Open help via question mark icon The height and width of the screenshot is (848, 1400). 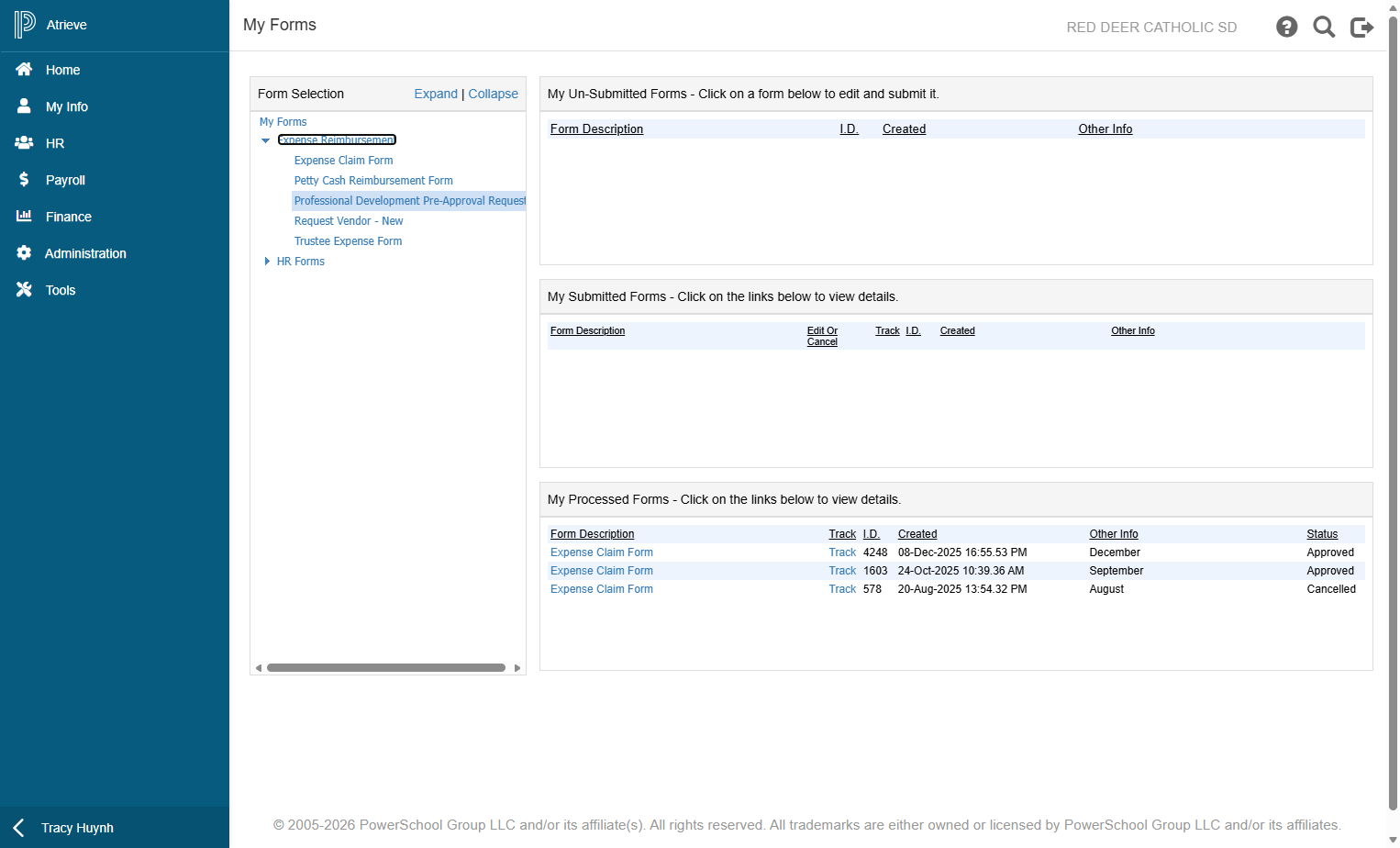(x=1287, y=27)
